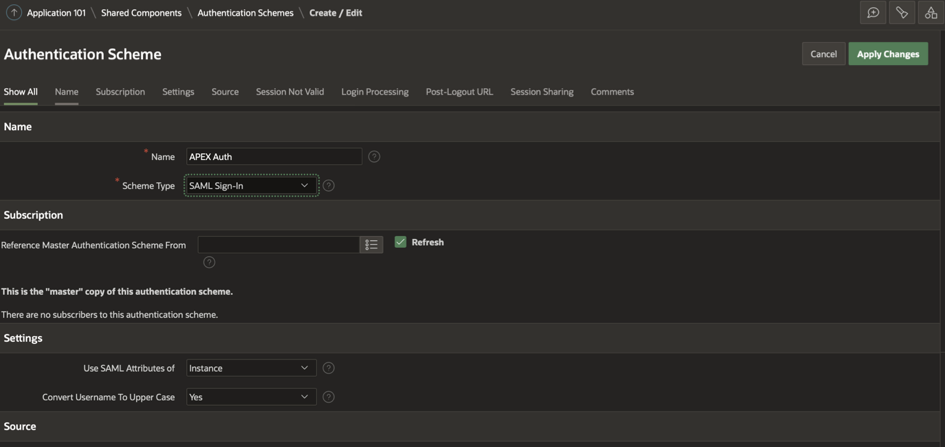Click the flashlight Find icon
Screen dimensions: 945x447
(902, 13)
